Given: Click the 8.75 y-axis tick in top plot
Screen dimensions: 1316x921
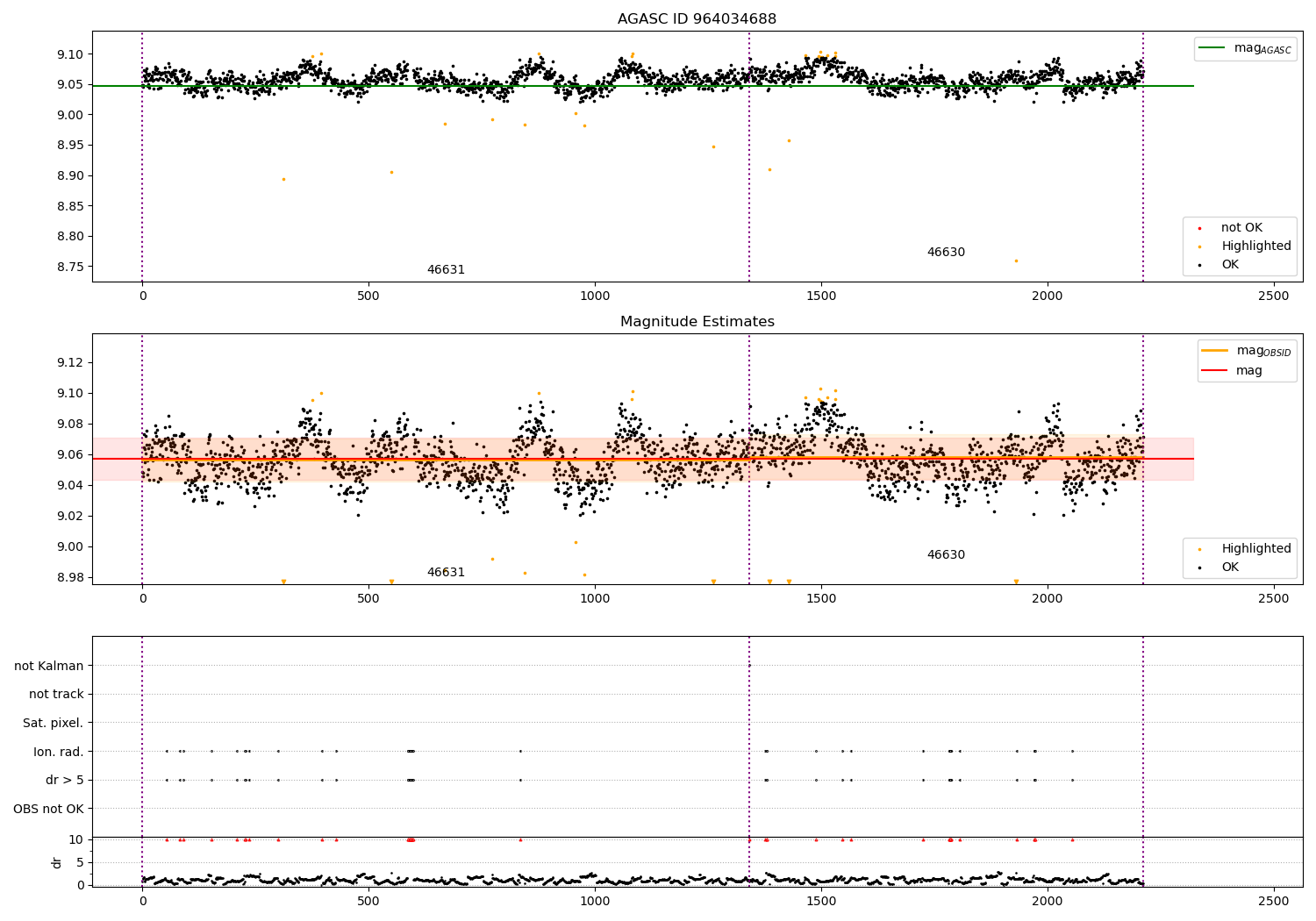Looking at the screenshot, I should (70, 268).
